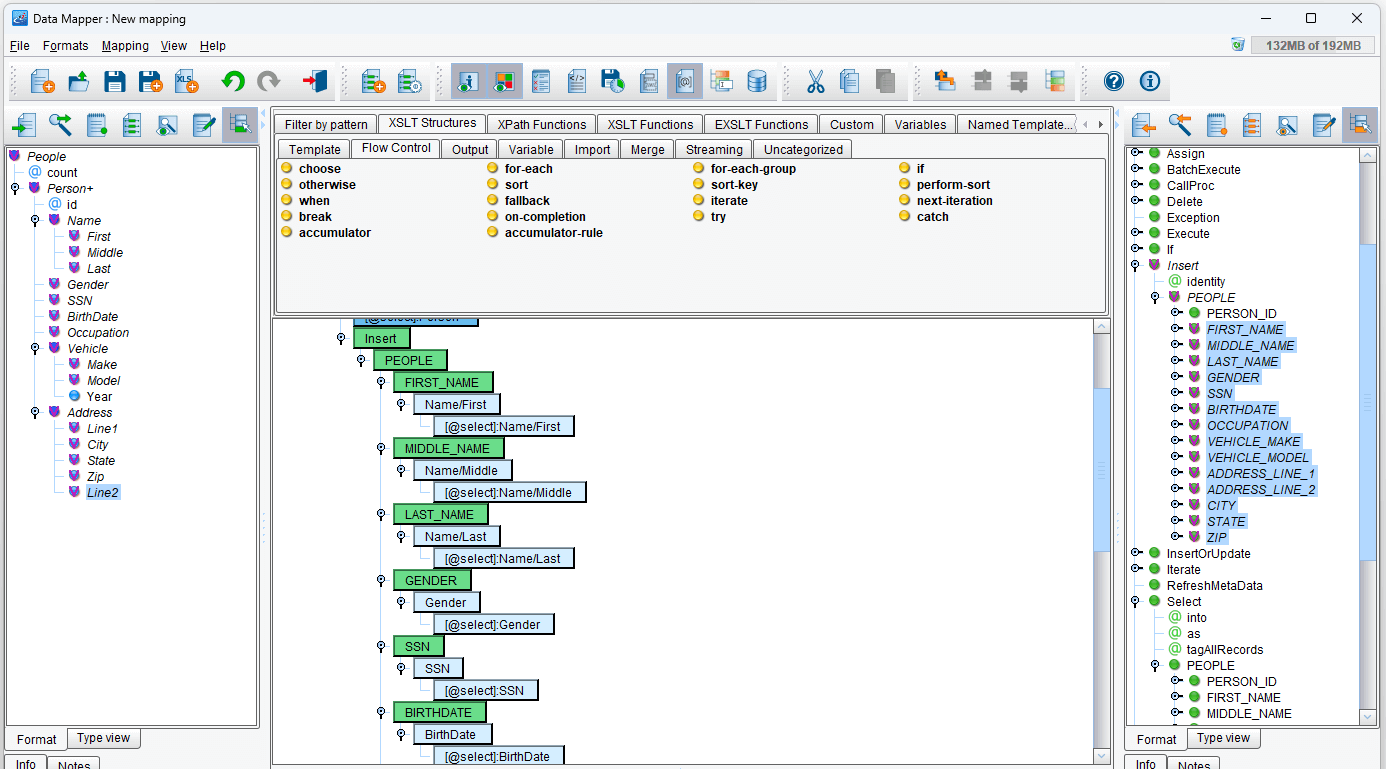Click eye preview icon above target tree
Image resolution: width=1386 pixels, height=769 pixels.
pos(1288,125)
